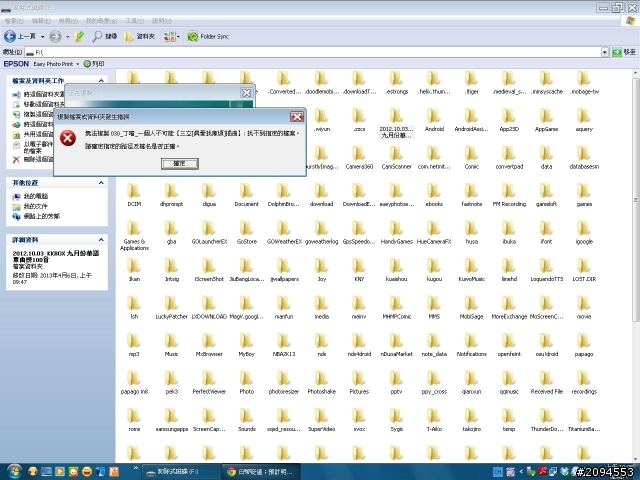Select the iScreenShot folder
This screenshot has height=480, width=640.
point(209,270)
